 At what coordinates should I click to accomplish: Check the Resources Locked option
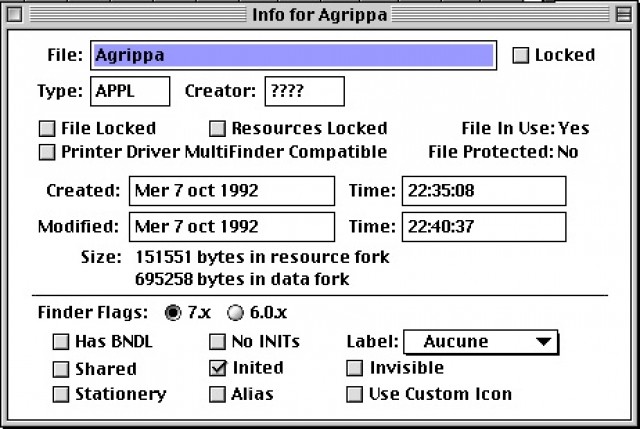click(x=218, y=128)
